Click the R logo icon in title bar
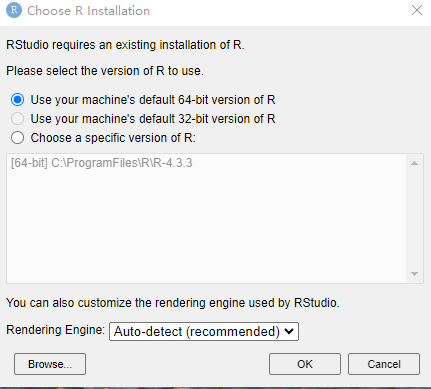Viewport: 431px width, 389px height. coord(14,10)
